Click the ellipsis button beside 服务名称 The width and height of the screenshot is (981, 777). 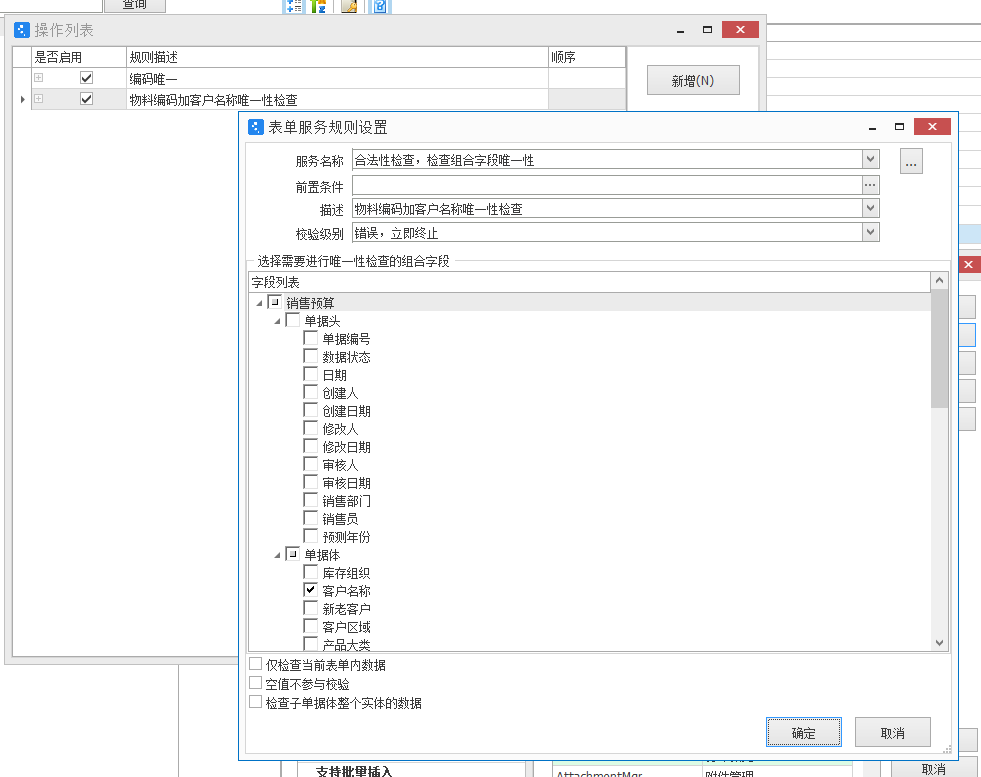click(x=910, y=162)
